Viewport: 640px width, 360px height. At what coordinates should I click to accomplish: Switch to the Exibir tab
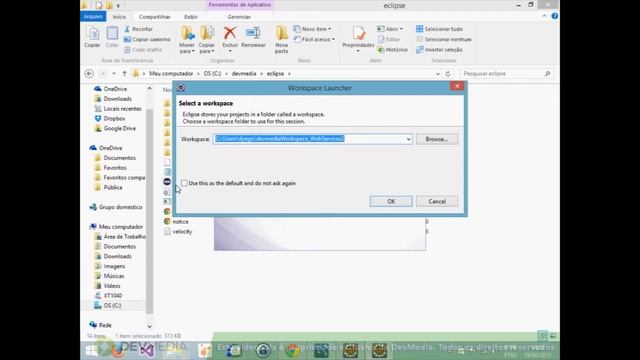[x=191, y=17]
